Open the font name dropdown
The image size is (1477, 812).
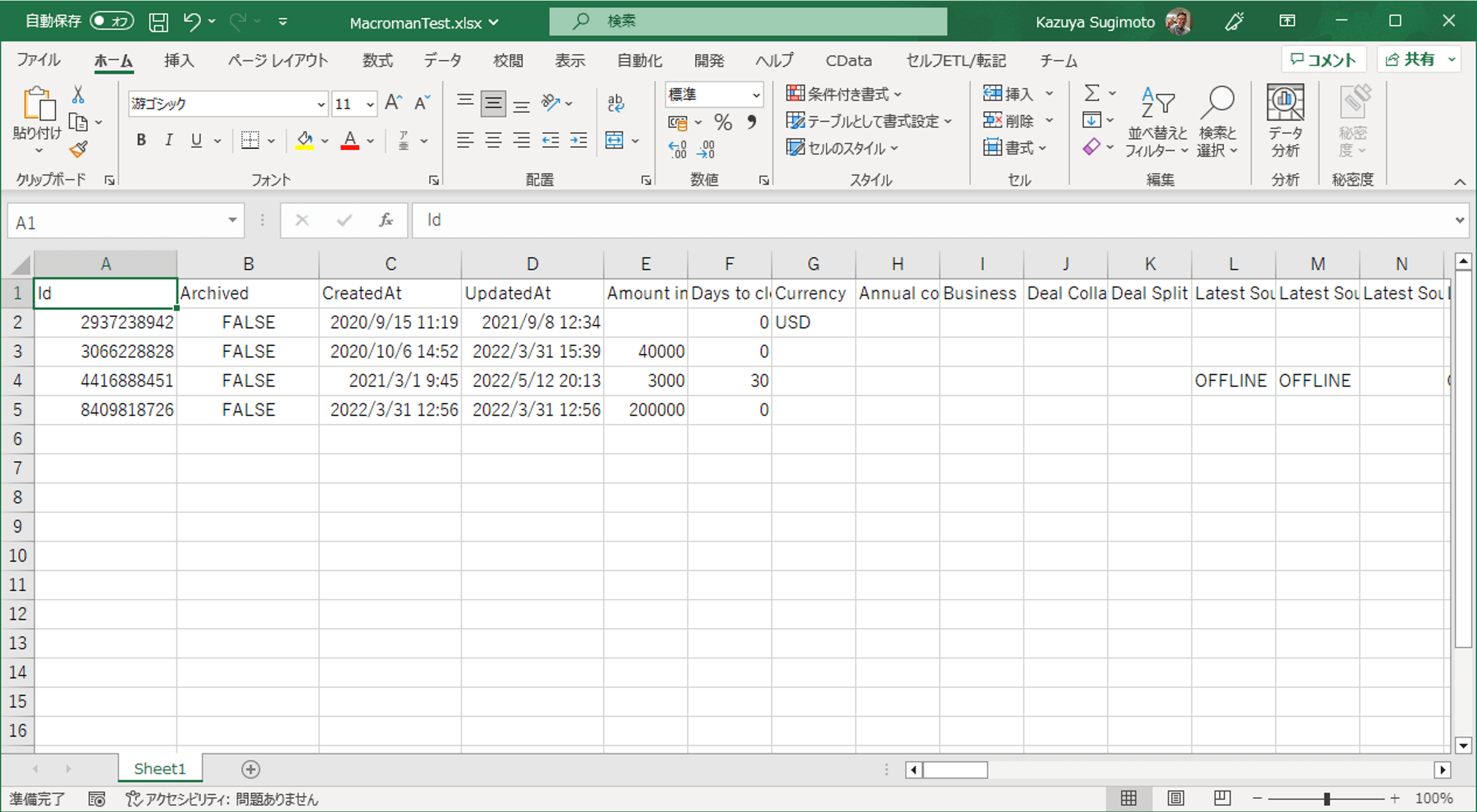(321, 104)
